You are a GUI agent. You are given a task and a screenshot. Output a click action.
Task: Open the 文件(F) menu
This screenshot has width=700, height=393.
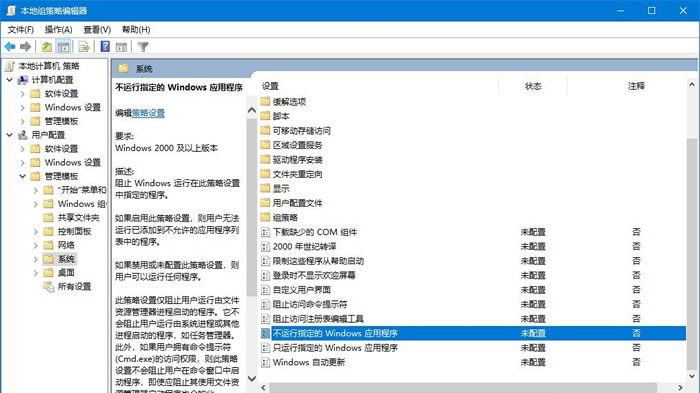coord(21,29)
